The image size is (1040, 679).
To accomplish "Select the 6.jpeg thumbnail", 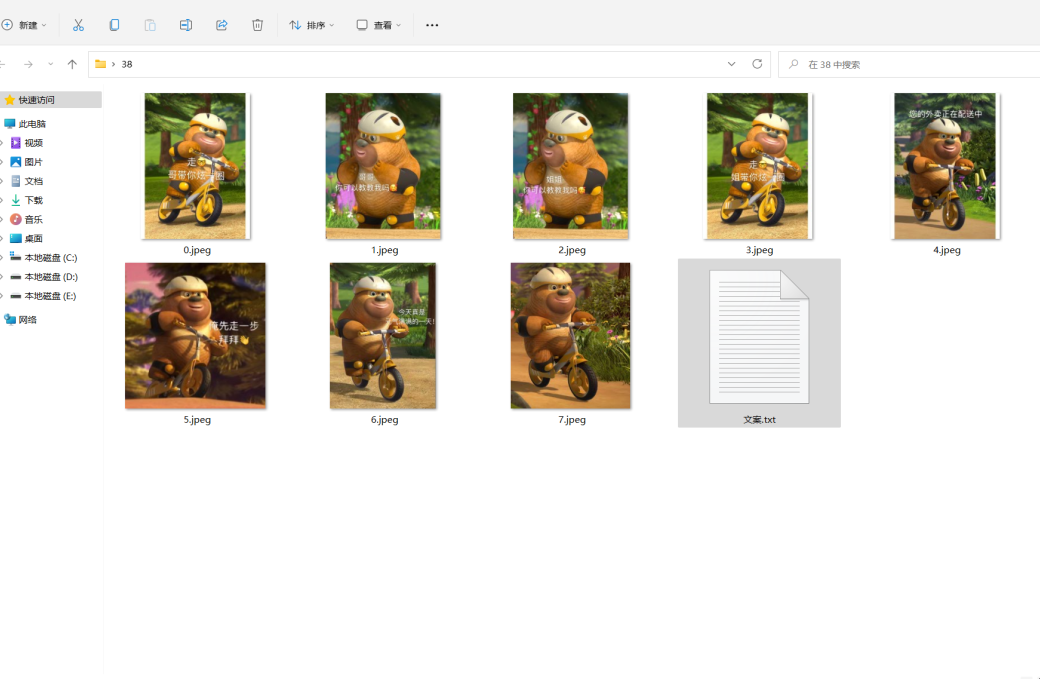I will pyautogui.click(x=383, y=336).
